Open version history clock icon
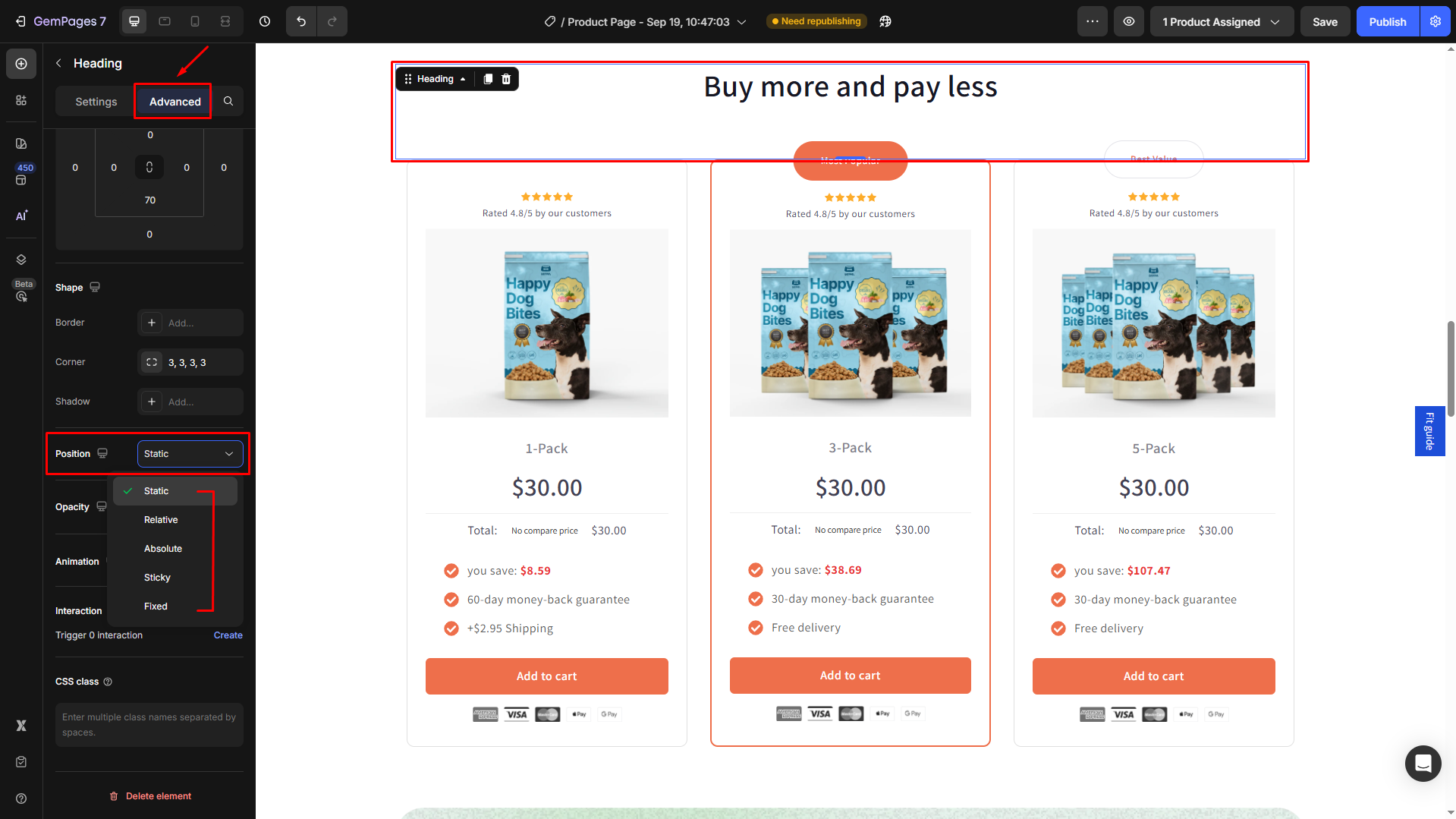 (x=265, y=21)
